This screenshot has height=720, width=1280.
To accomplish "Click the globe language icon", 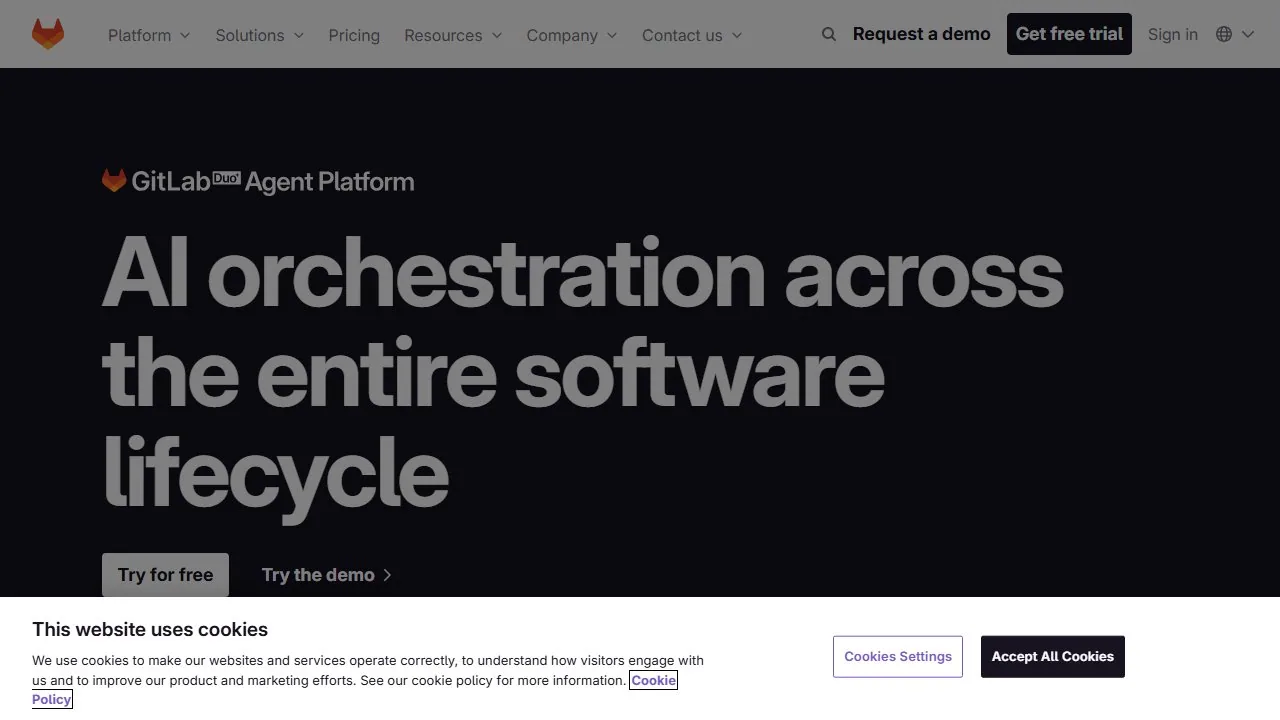I will (x=1224, y=34).
